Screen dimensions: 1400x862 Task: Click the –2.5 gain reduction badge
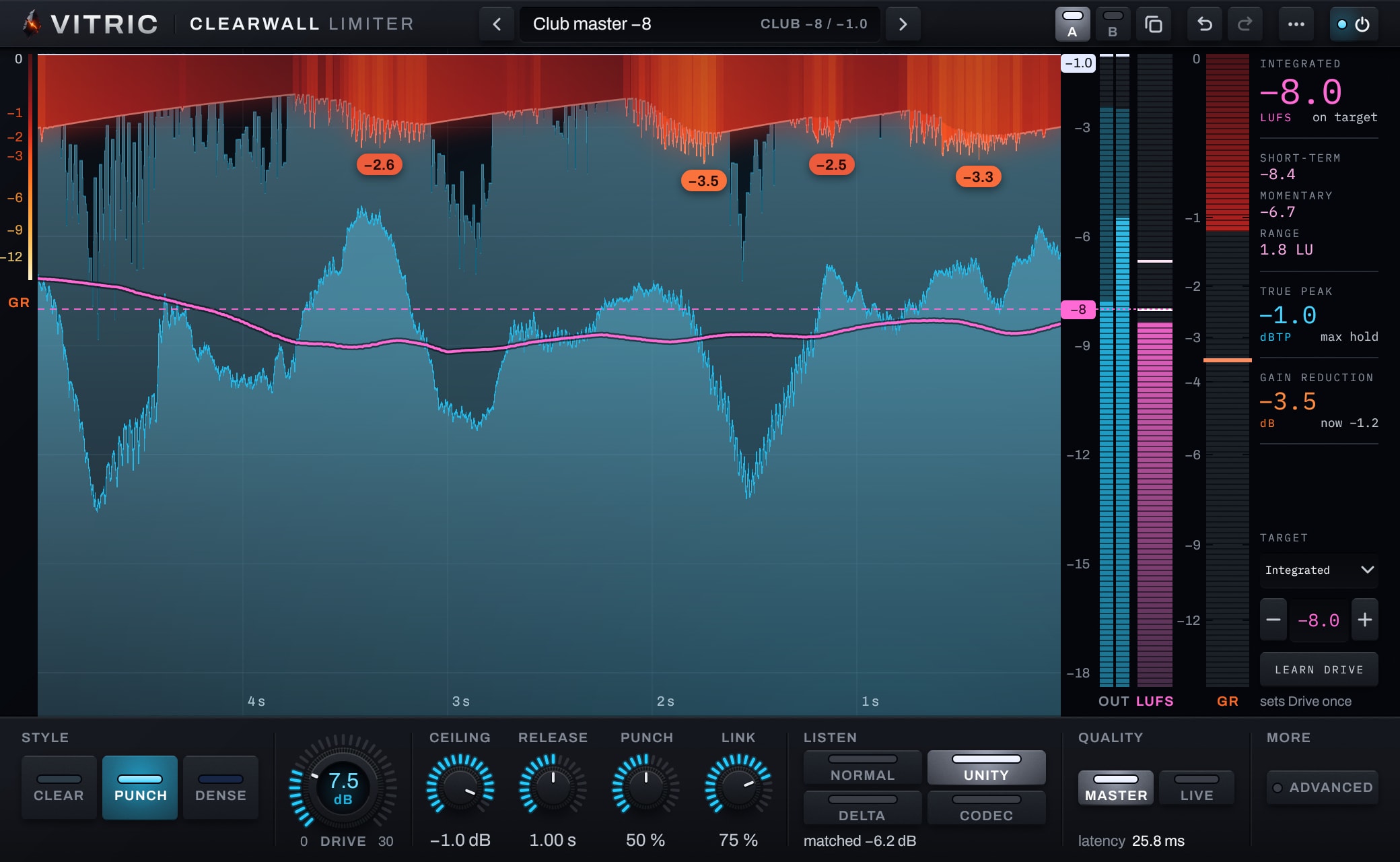click(x=832, y=164)
